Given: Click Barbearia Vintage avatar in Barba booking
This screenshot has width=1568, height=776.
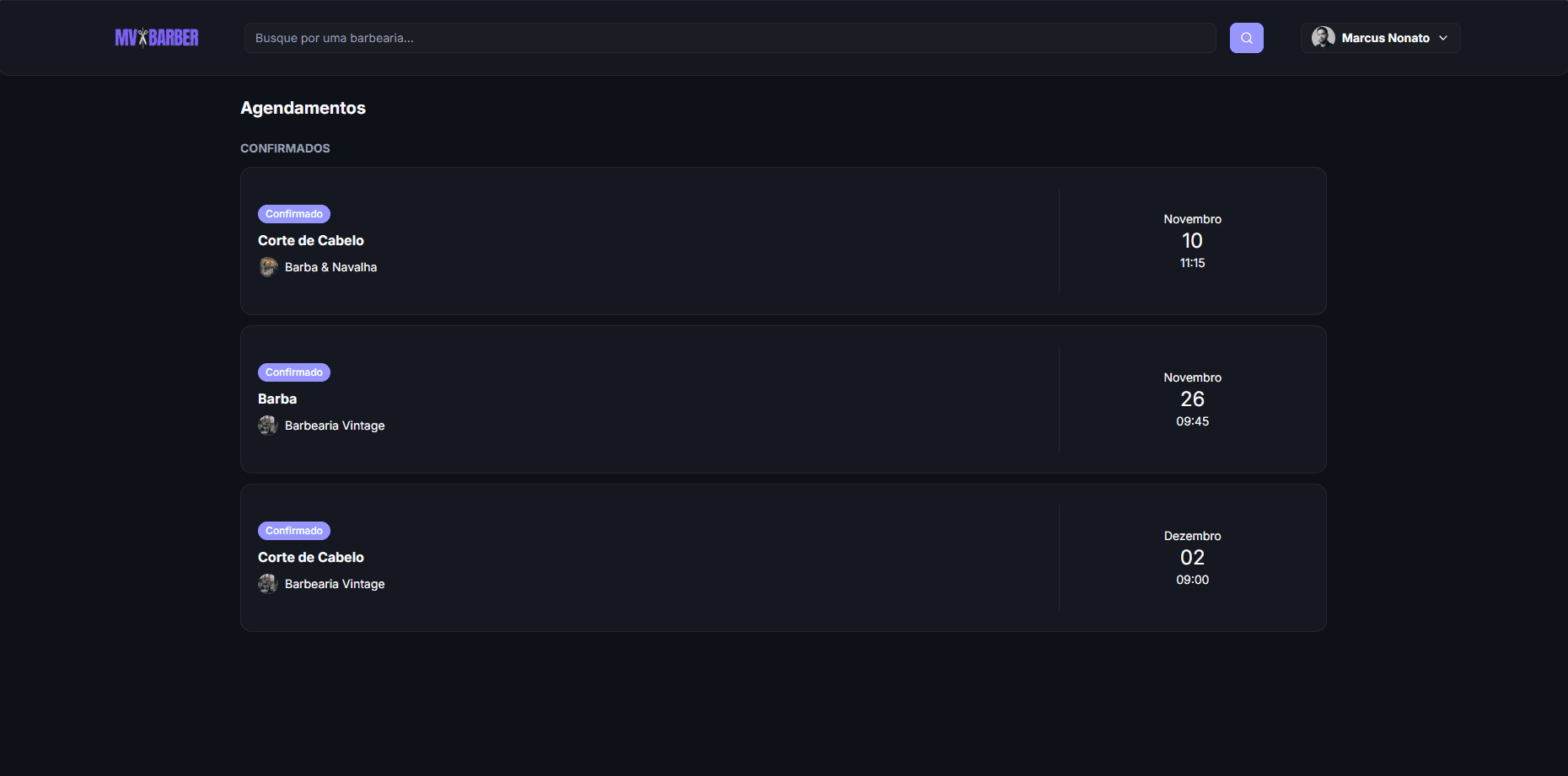Looking at the screenshot, I should pos(268,425).
